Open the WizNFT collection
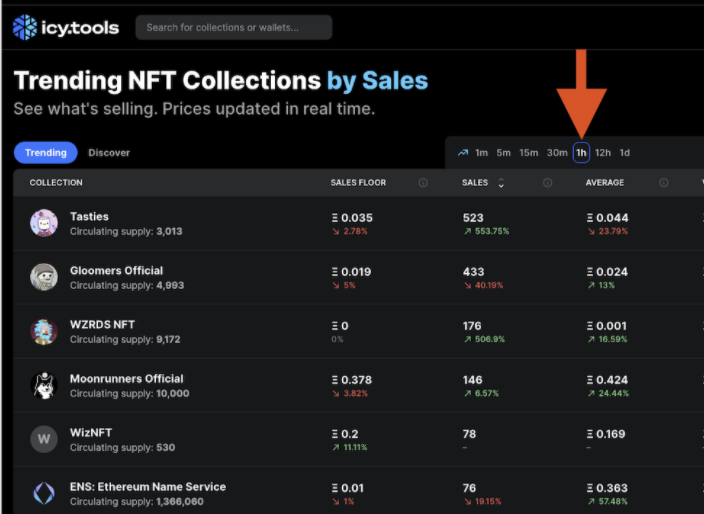The image size is (704, 514). tap(91, 433)
